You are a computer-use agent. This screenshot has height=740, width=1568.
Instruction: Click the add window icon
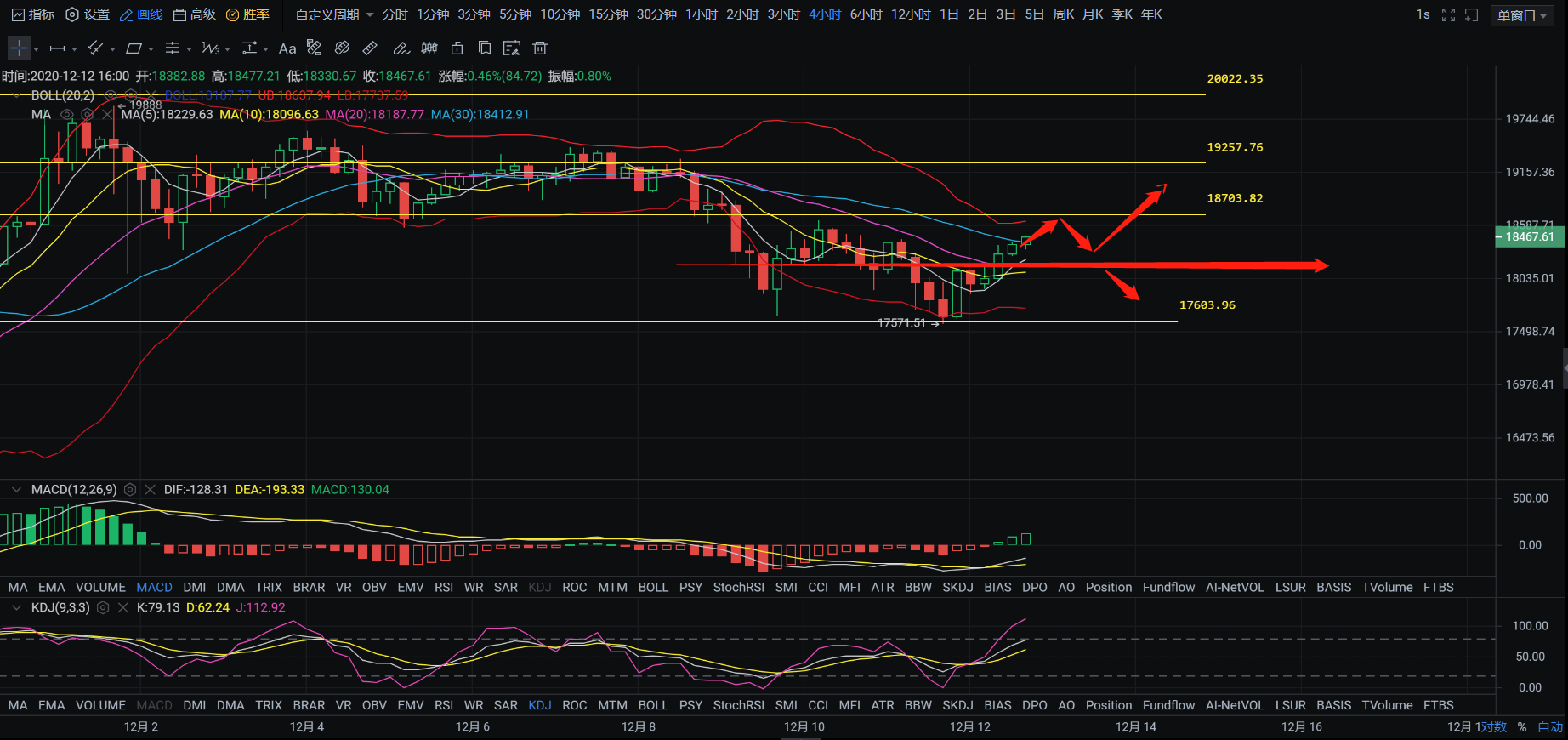tap(1471, 14)
